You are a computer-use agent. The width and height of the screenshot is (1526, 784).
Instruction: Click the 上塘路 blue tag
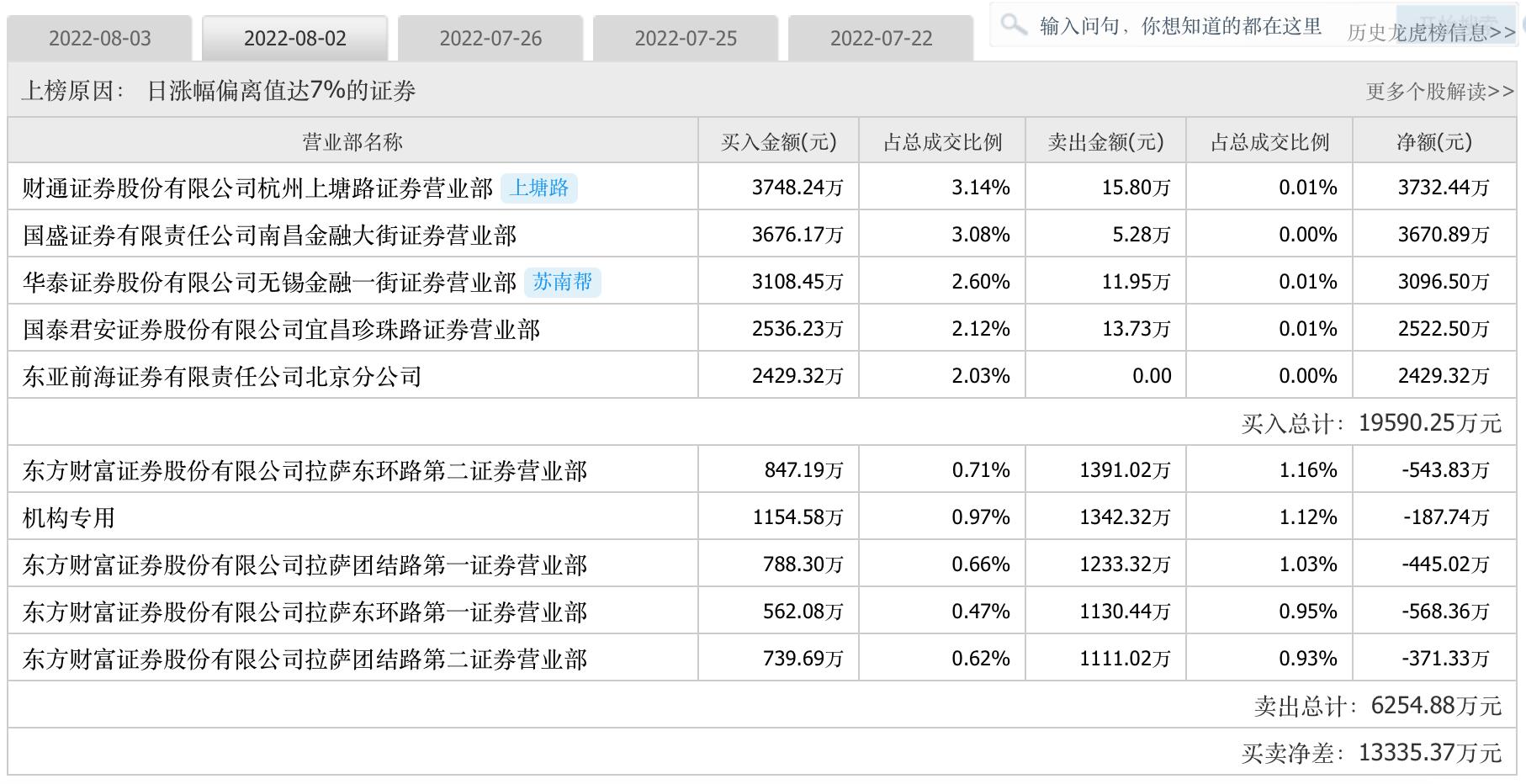click(539, 188)
